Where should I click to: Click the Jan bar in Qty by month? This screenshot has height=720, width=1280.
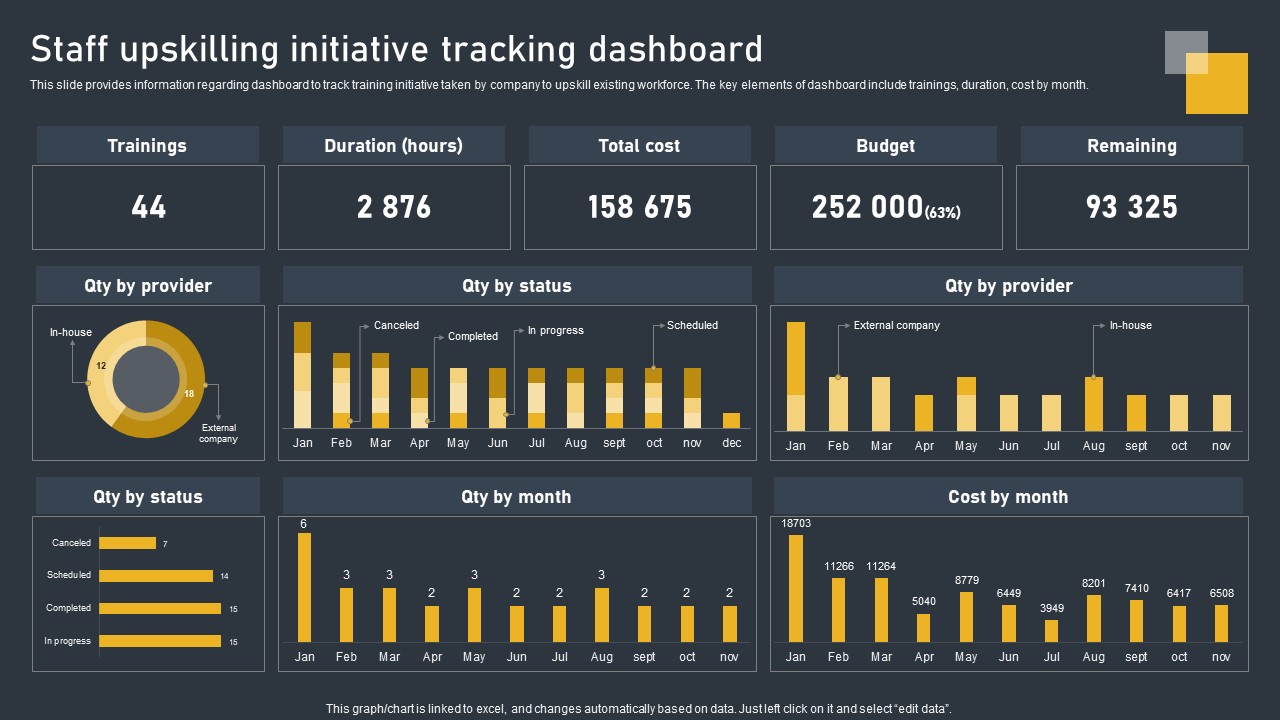tap(304, 587)
